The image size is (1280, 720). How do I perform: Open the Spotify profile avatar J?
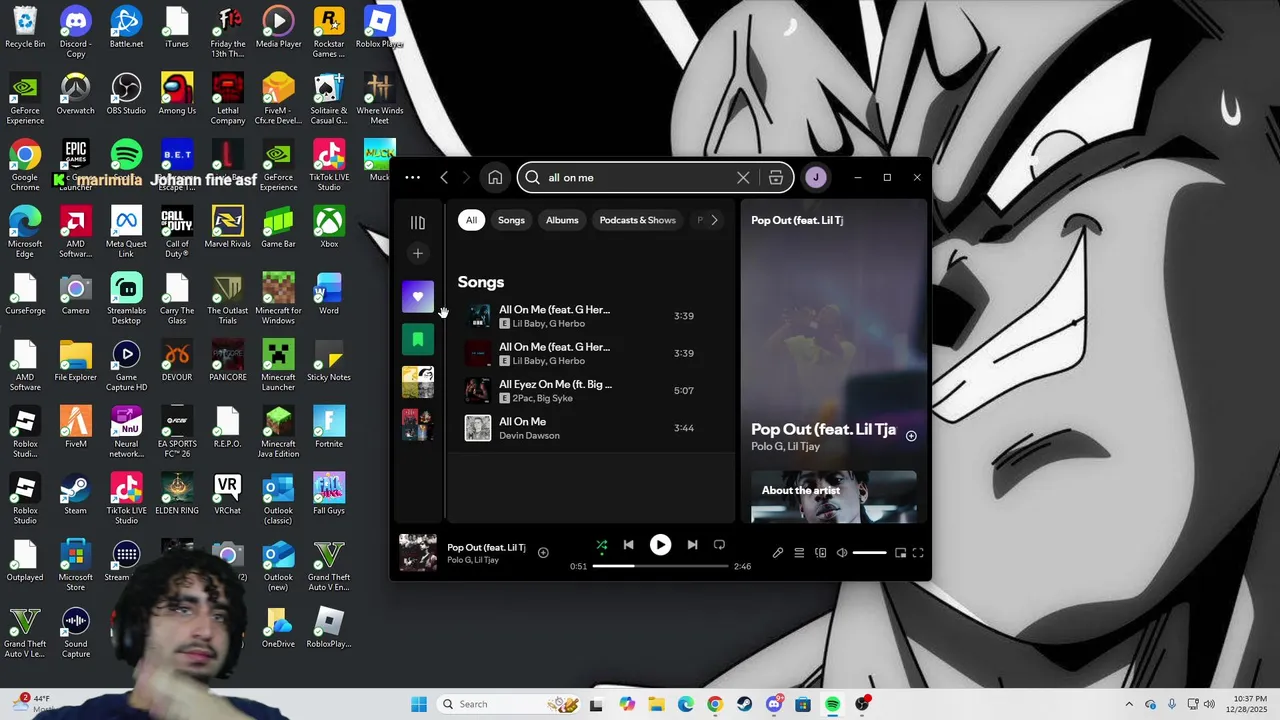pyautogui.click(x=816, y=178)
